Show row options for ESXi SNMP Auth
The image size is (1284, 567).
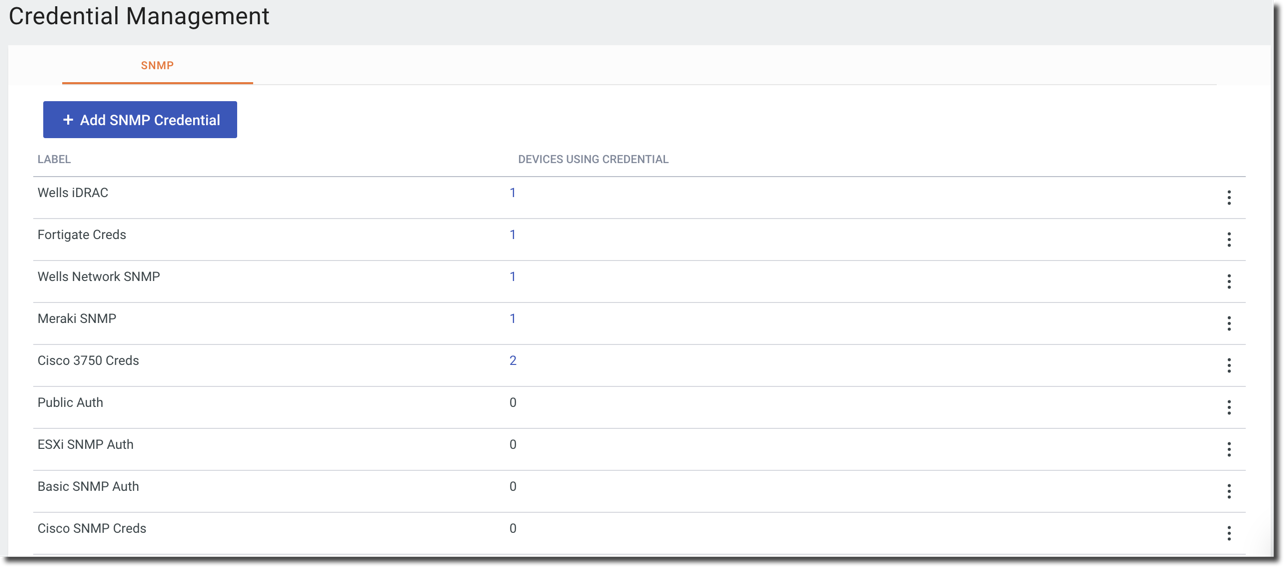pos(1229,450)
